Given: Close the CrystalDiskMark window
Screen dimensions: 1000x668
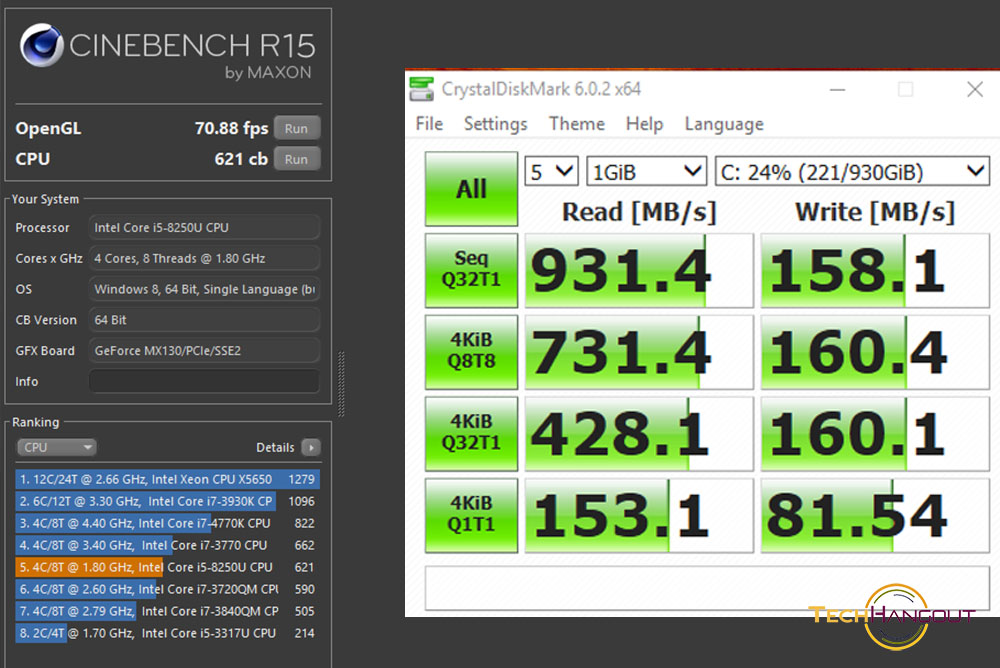Looking at the screenshot, I should [974, 89].
